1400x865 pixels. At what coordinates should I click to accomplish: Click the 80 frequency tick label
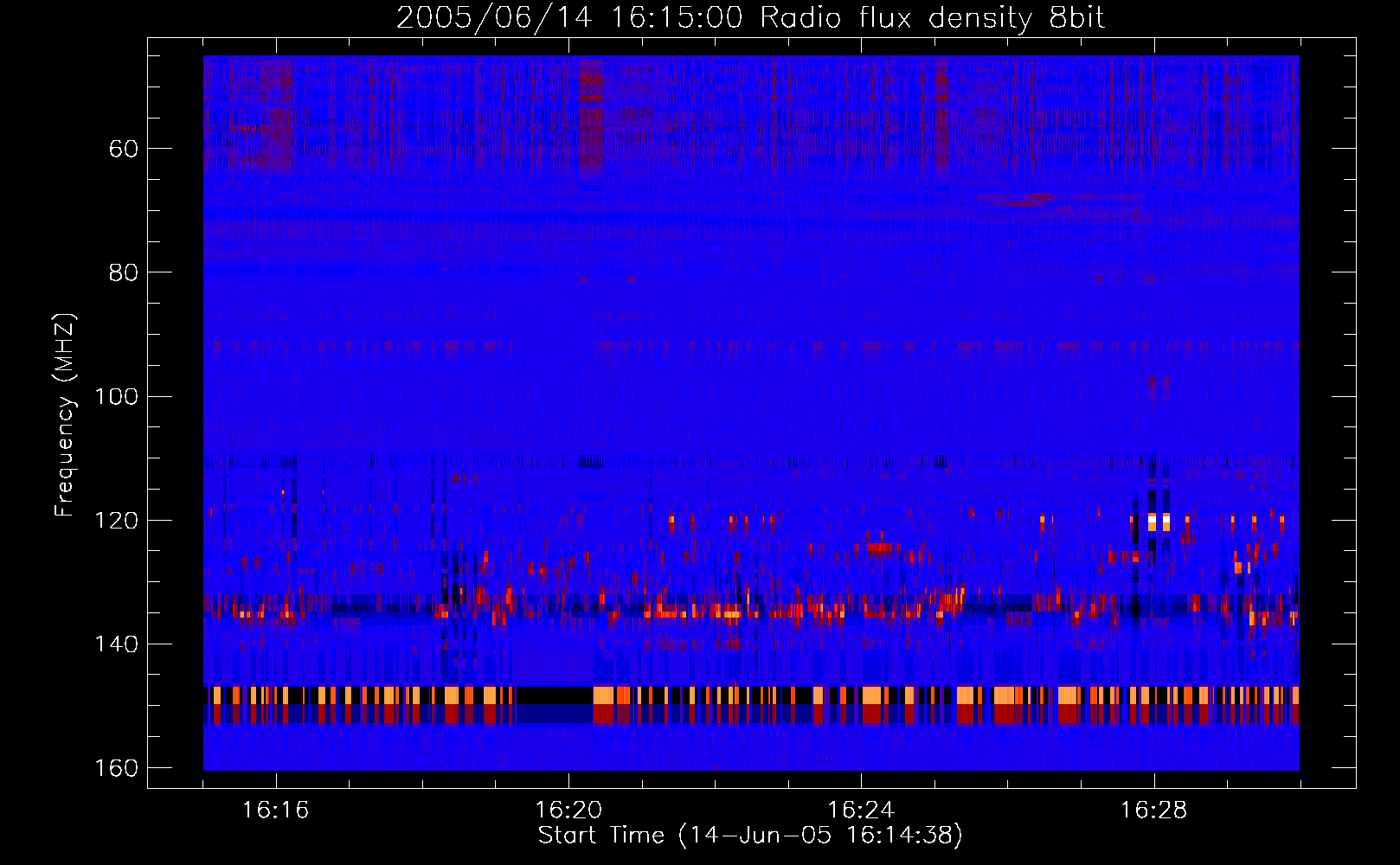(x=124, y=272)
